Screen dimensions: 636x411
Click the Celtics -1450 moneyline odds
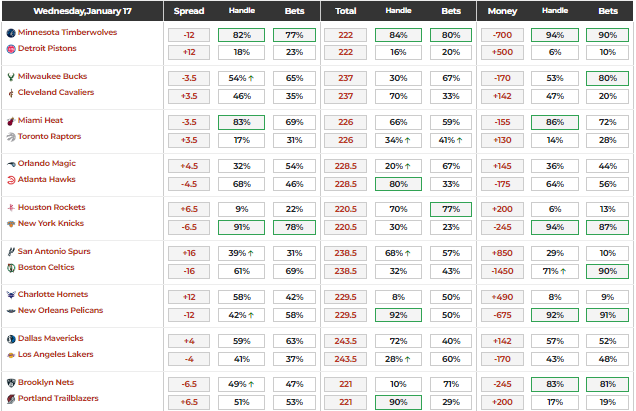pyautogui.click(x=504, y=270)
